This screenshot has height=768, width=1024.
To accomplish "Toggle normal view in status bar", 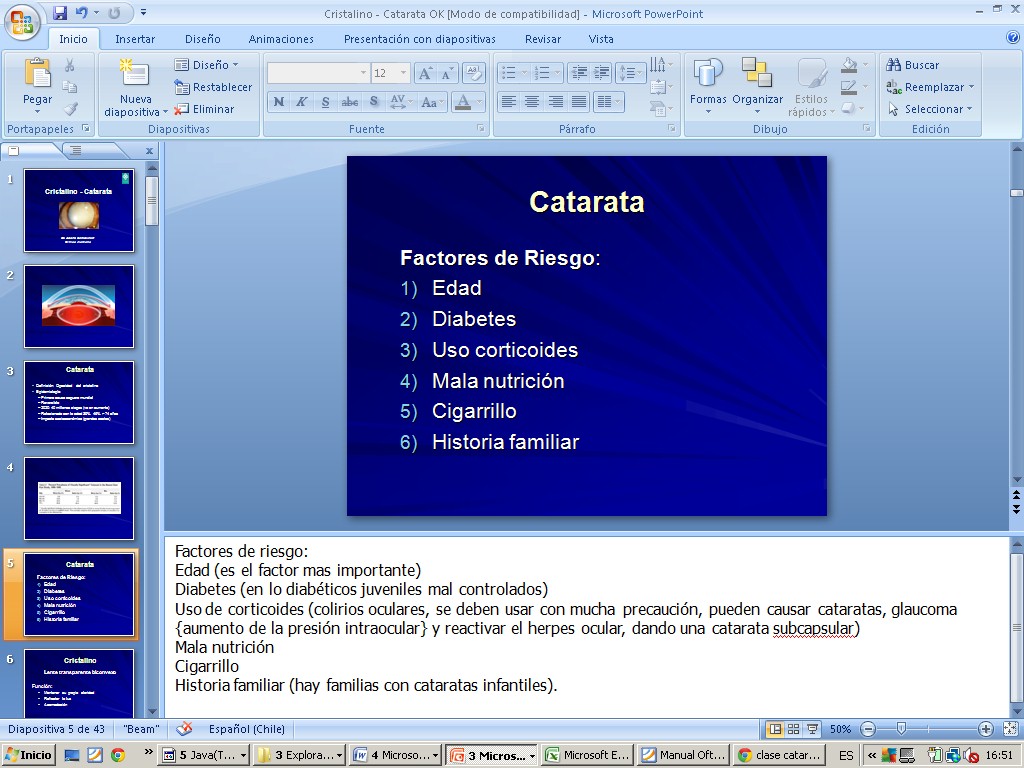I will point(774,729).
